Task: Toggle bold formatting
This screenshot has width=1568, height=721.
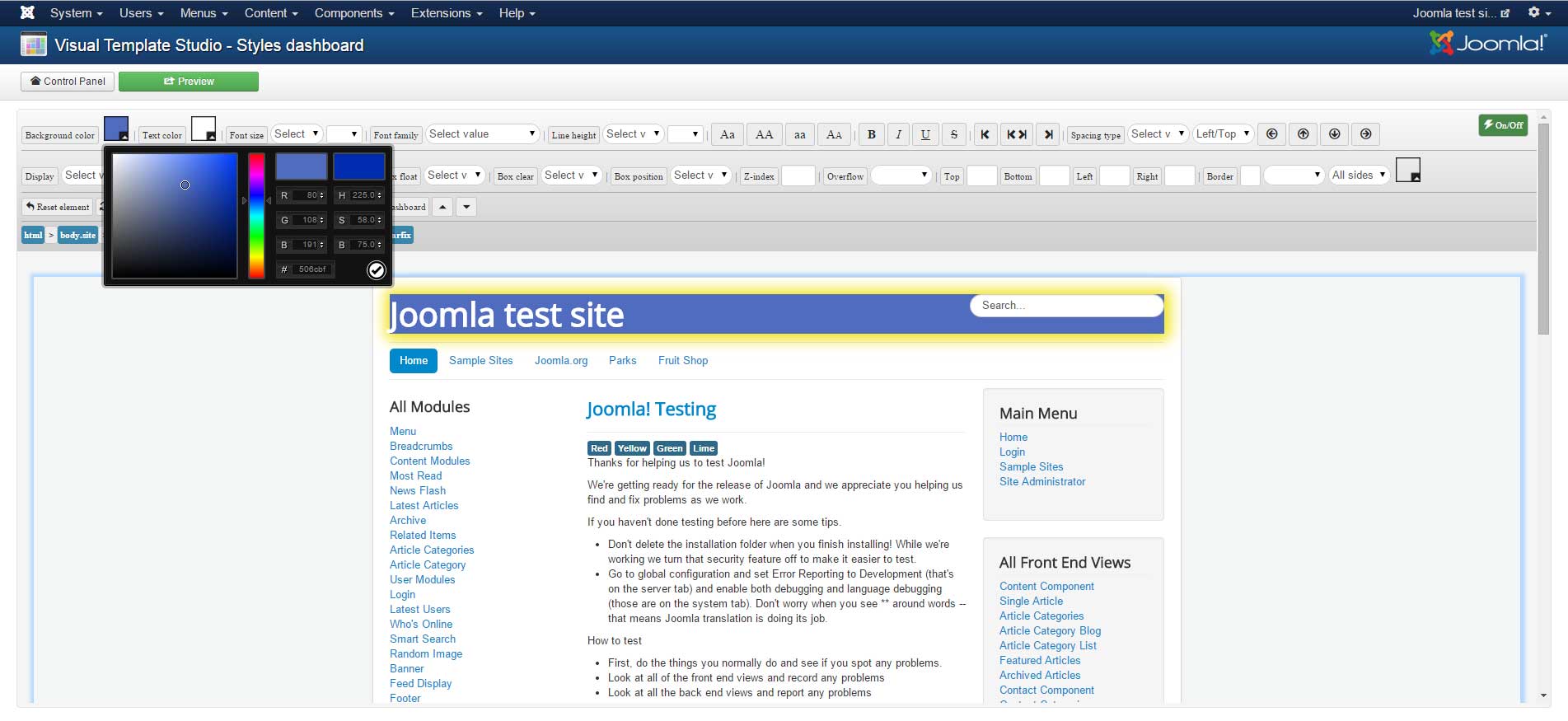Action: (871, 134)
